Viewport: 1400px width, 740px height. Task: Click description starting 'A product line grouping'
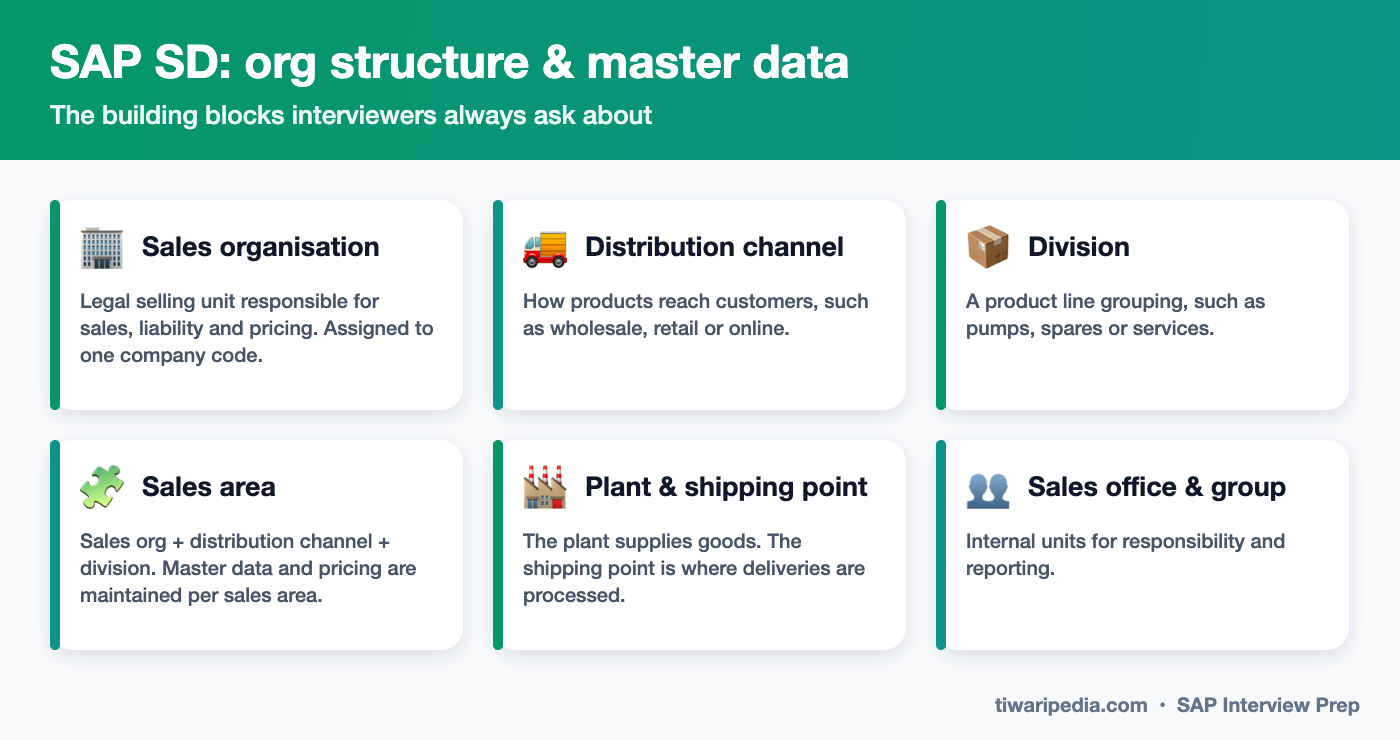point(1116,314)
